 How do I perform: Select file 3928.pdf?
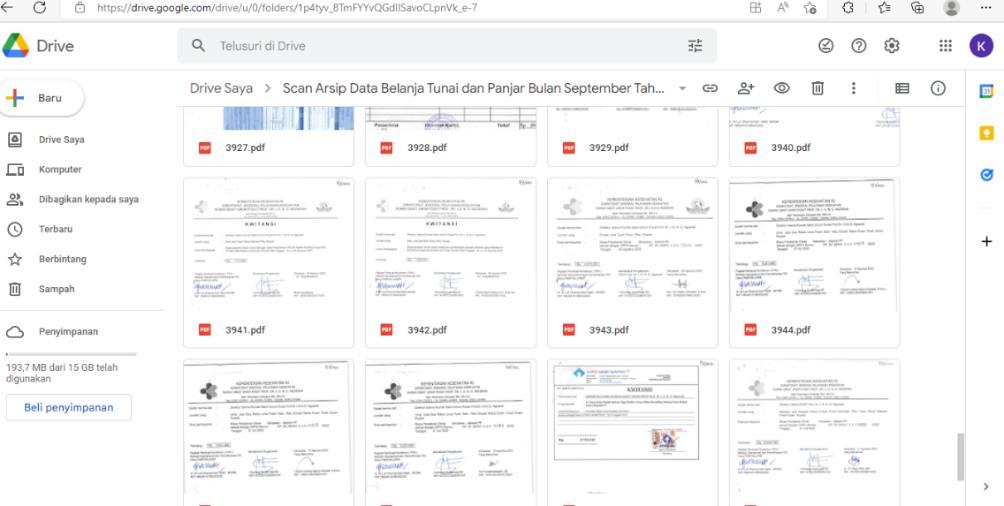pos(450,137)
